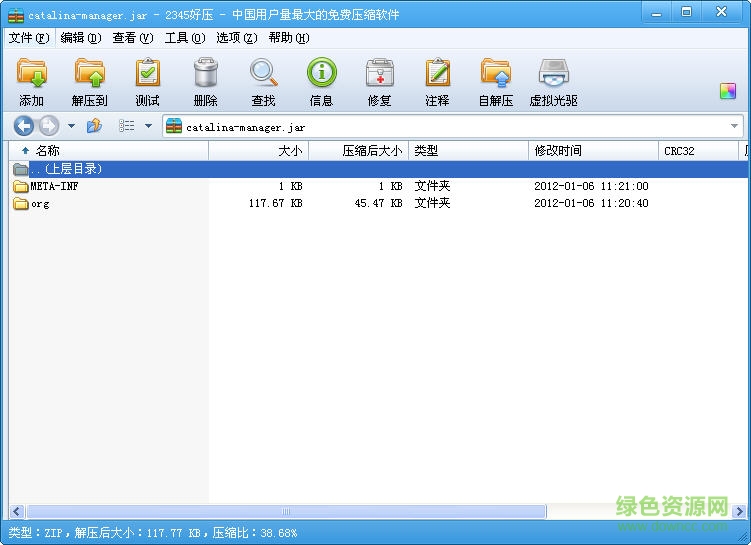Close the 2345好压 window
751x545 pixels.
point(721,12)
